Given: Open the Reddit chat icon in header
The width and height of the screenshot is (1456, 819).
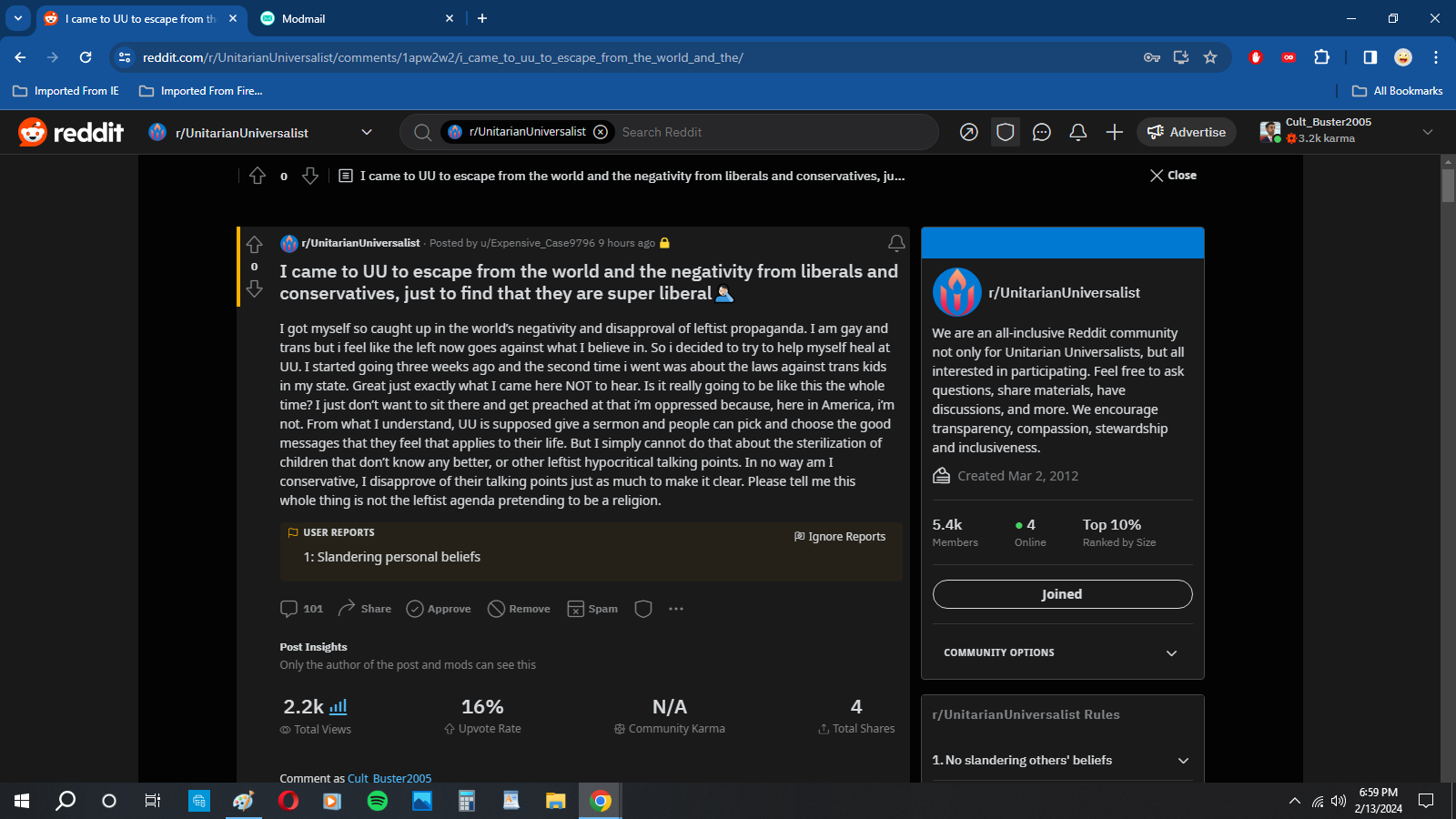Looking at the screenshot, I should [x=1042, y=133].
